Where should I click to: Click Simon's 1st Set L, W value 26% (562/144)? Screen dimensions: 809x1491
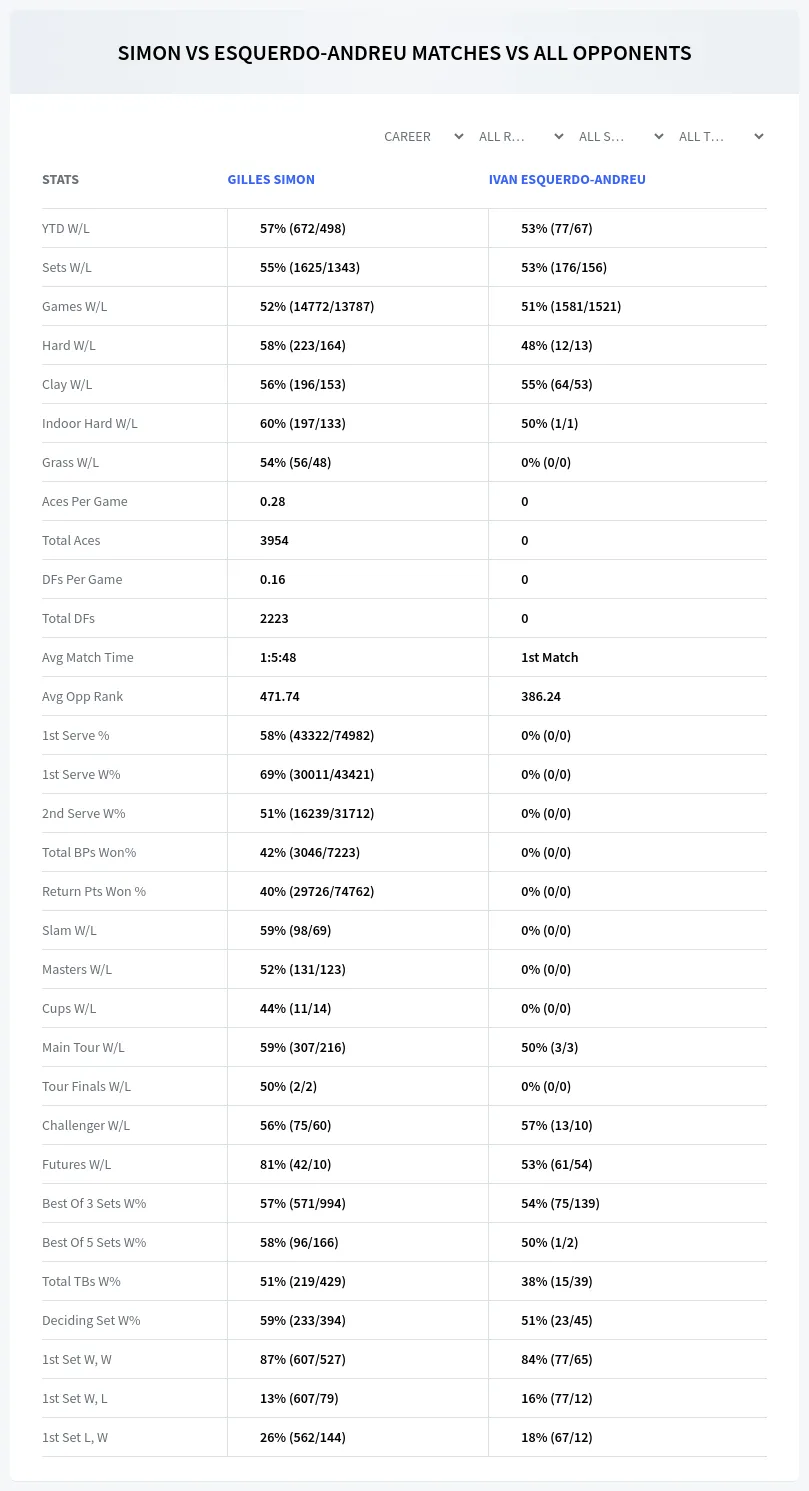click(303, 1437)
